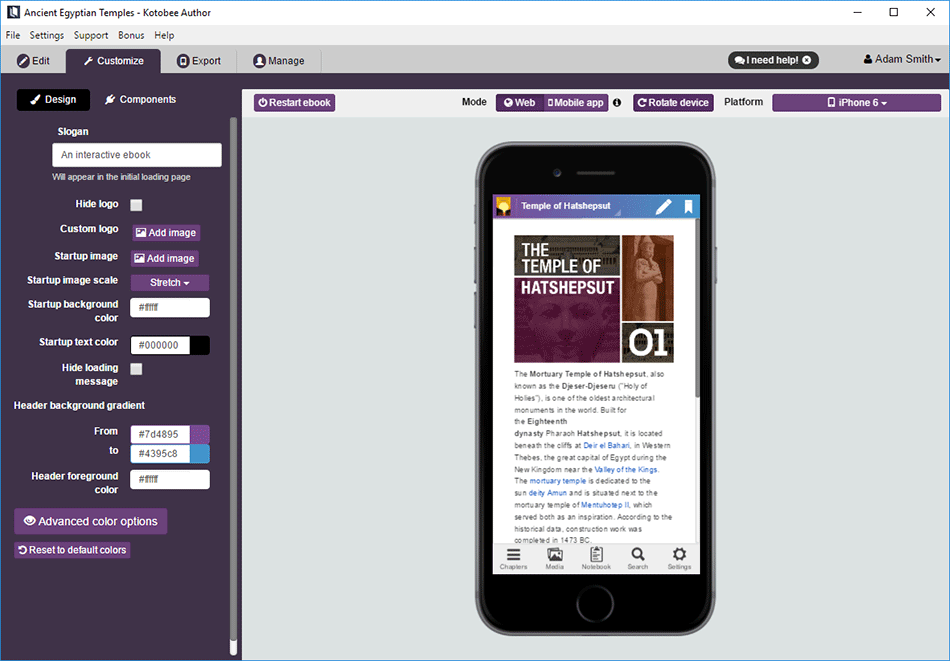Image resolution: width=950 pixels, height=661 pixels.
Task: Tick the Hide loading message checkbox
Action: pyautogui.click(x=136, y=369)
